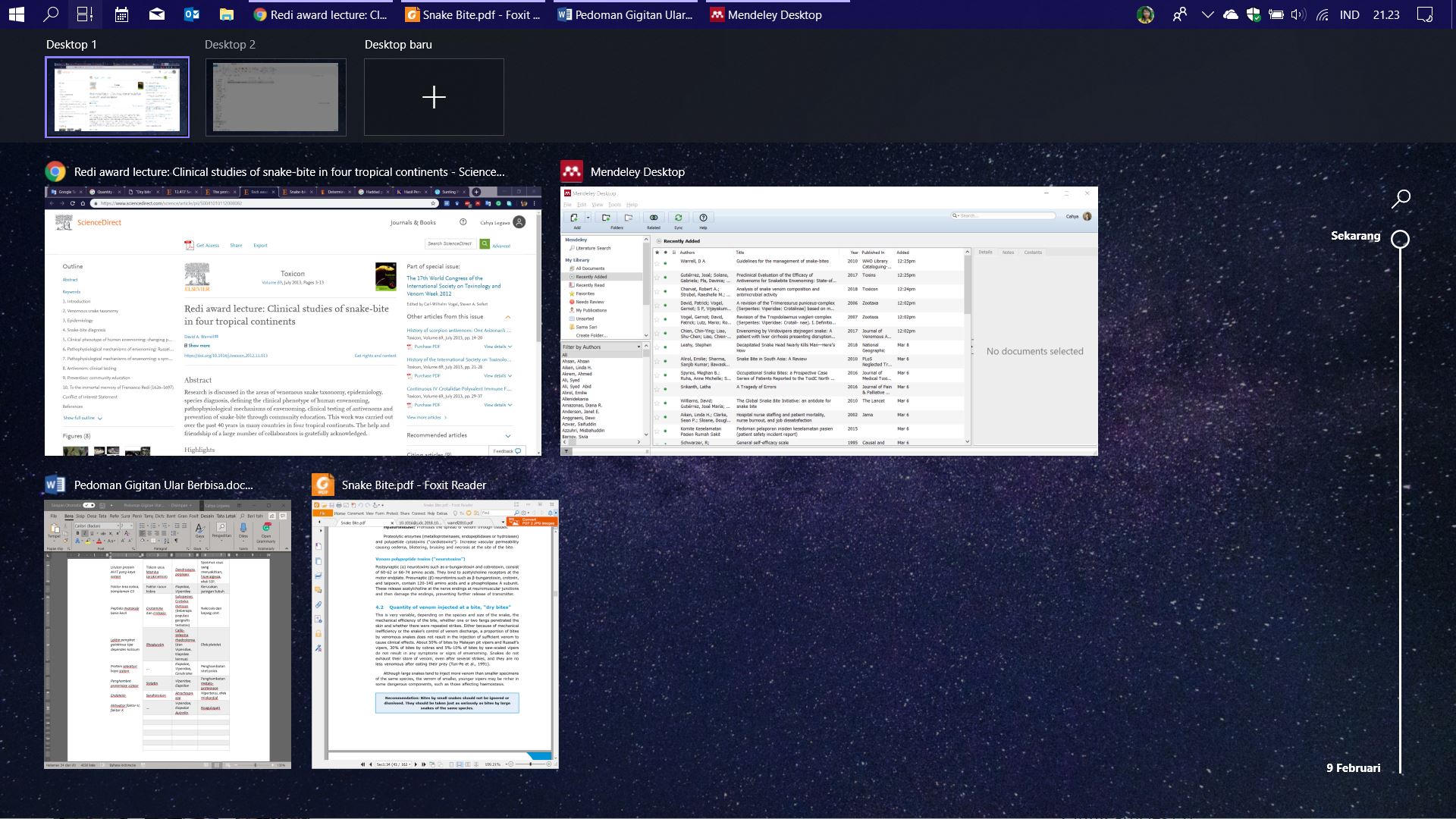Select the Mendeley Desktop window preview
1456x819 pixels.
coord(829,321)
